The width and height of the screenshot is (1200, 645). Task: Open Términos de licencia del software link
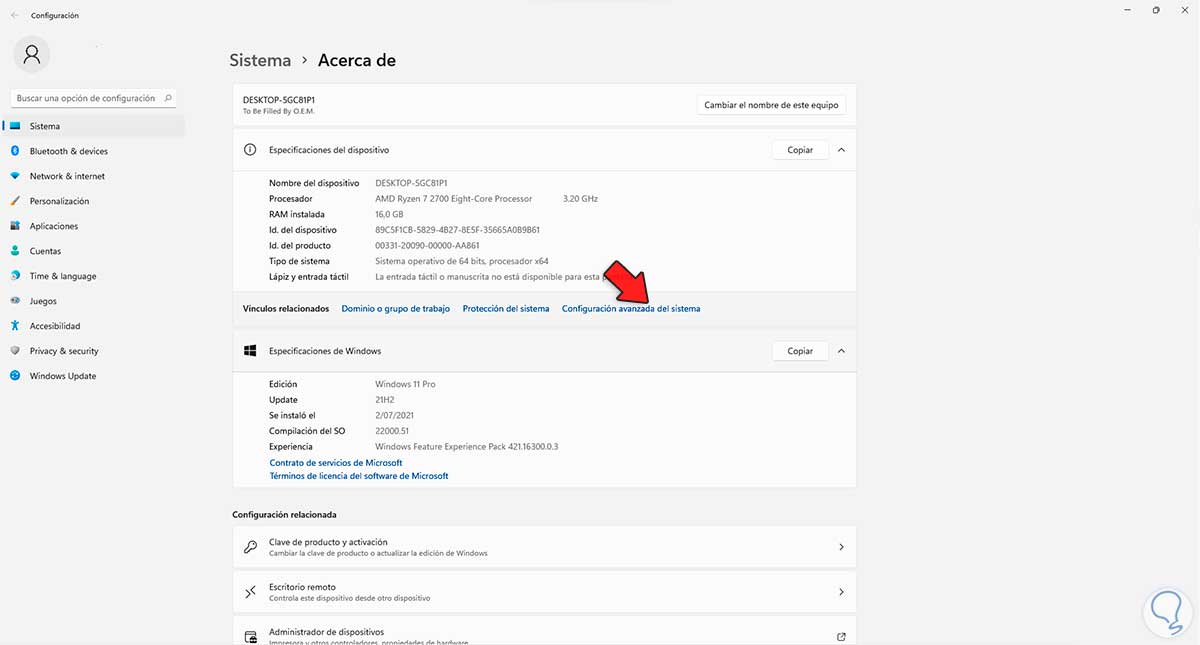(x=359, y=476)
